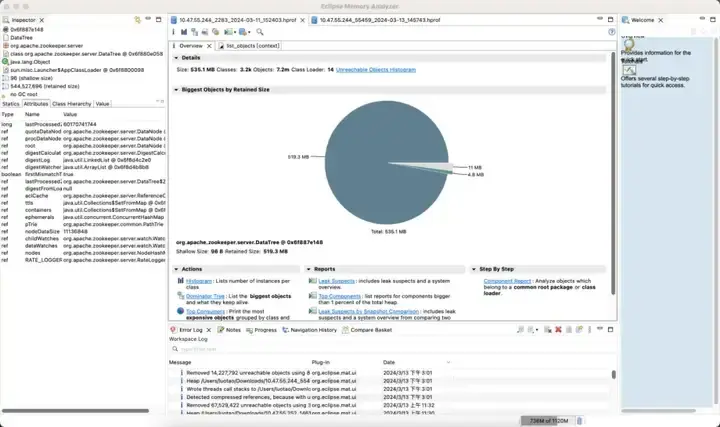Image resolution: width=720 pixels, height=427 pixels.
Task: Open the histogram toolbar icon
Action: [x=184, y=32]
